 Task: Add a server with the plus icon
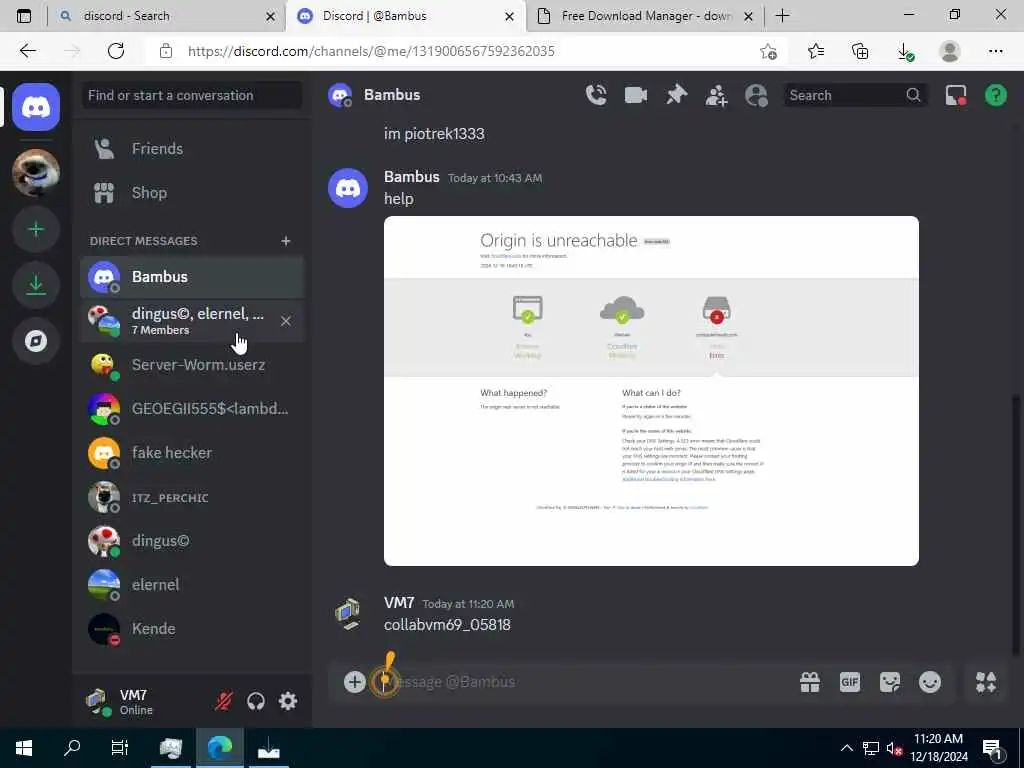point(36,229)
